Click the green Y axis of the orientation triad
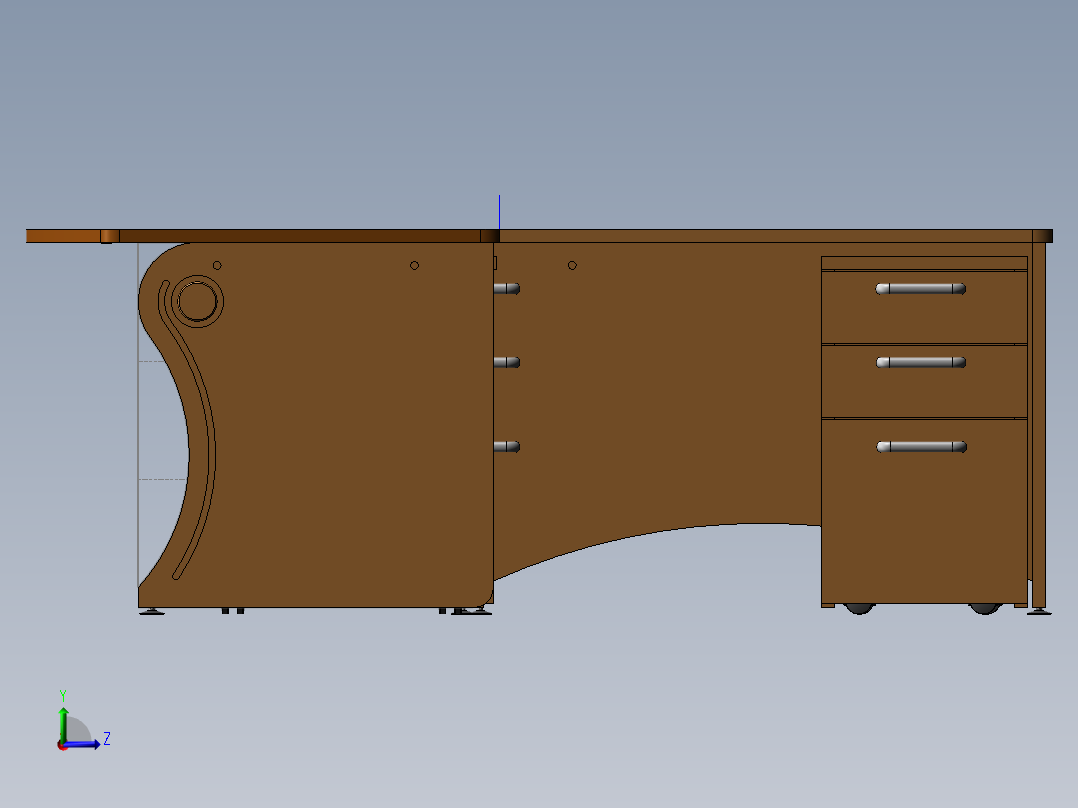 (63, 724)
